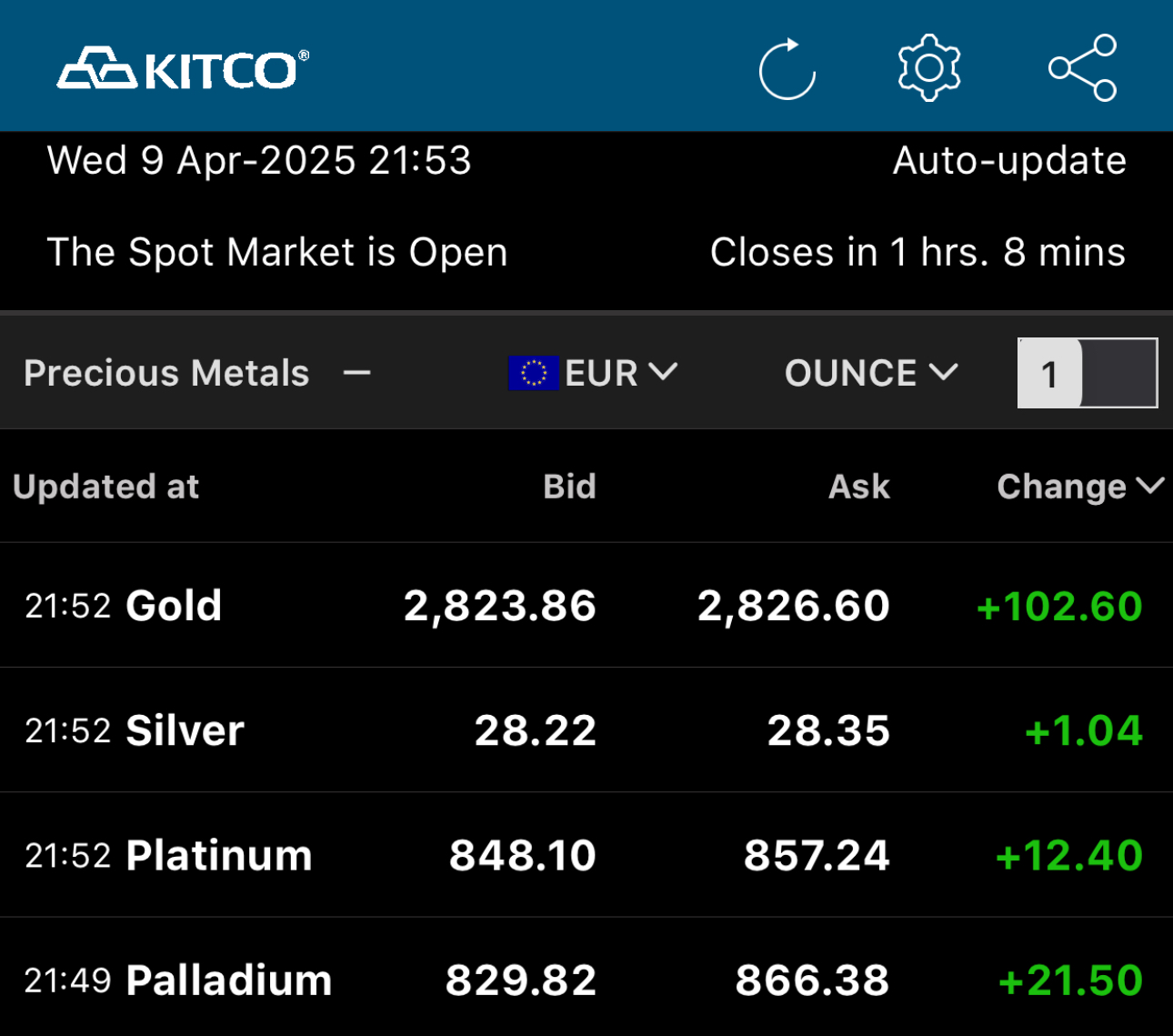Tap the Precious Metals section title
Viewport: 1173px width, 1036px height.
pos(166,373)
